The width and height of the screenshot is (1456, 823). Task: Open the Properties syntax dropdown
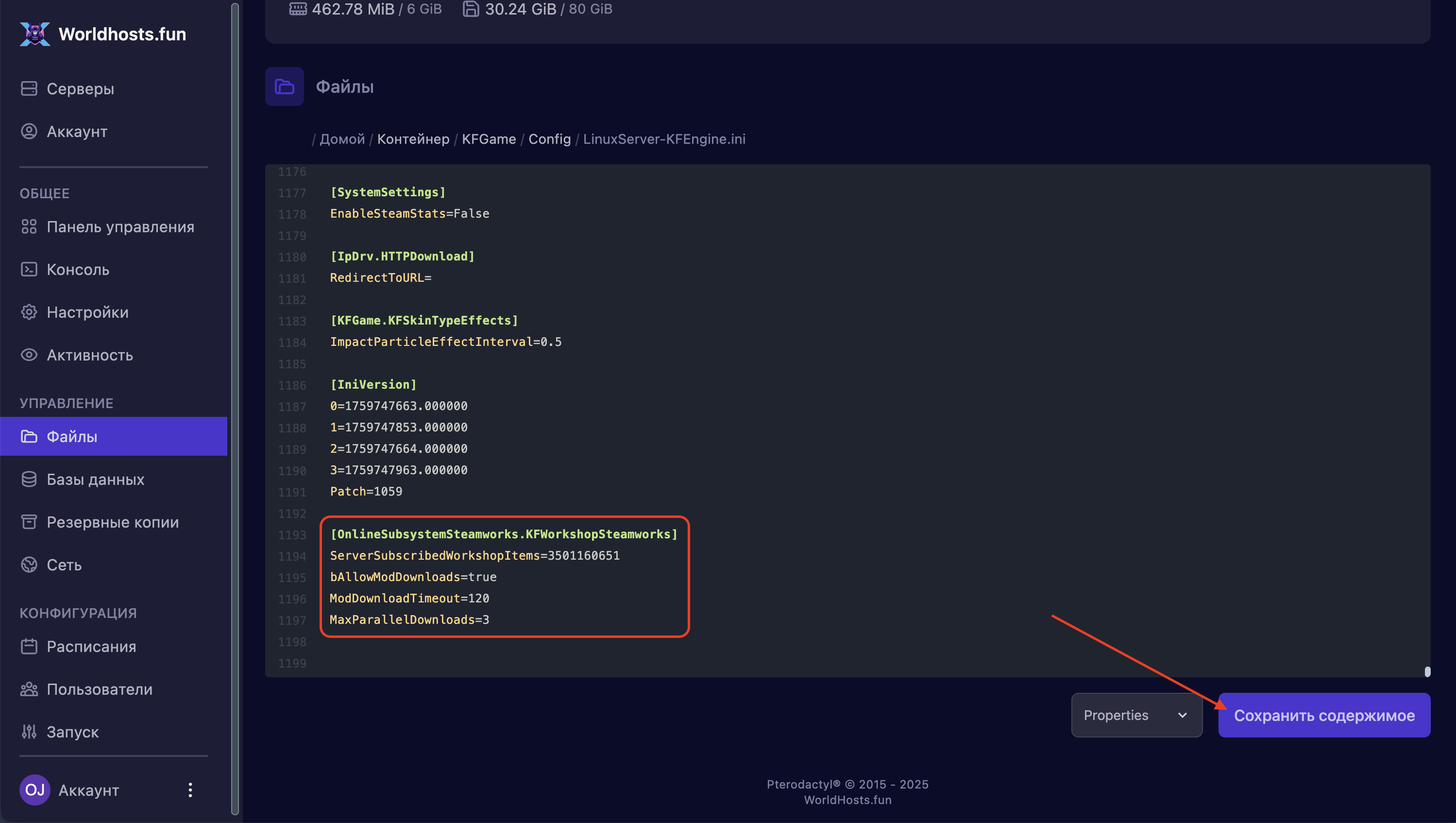pos(1135,715)
